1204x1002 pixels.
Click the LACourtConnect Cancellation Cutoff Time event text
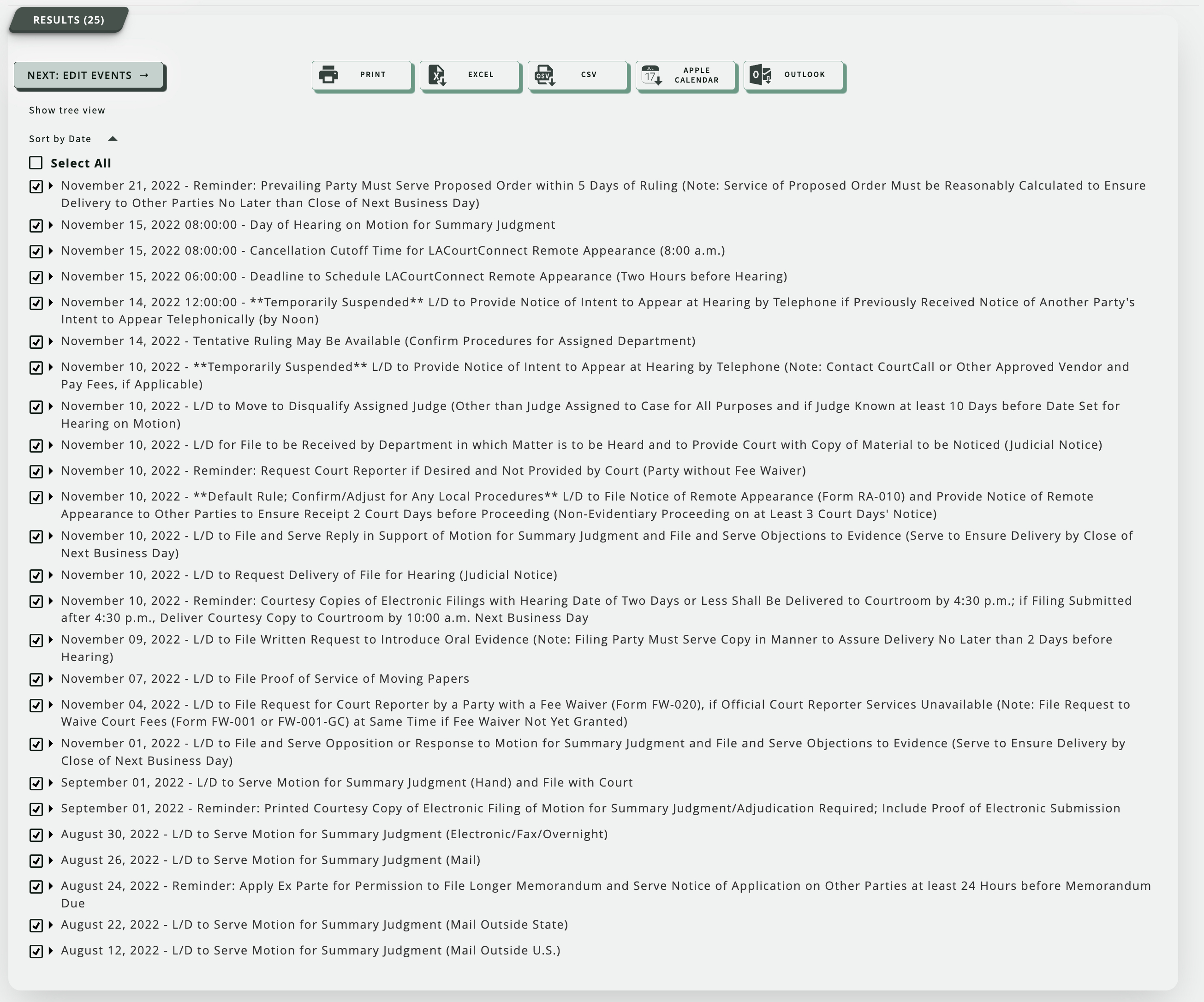(487, 250)
